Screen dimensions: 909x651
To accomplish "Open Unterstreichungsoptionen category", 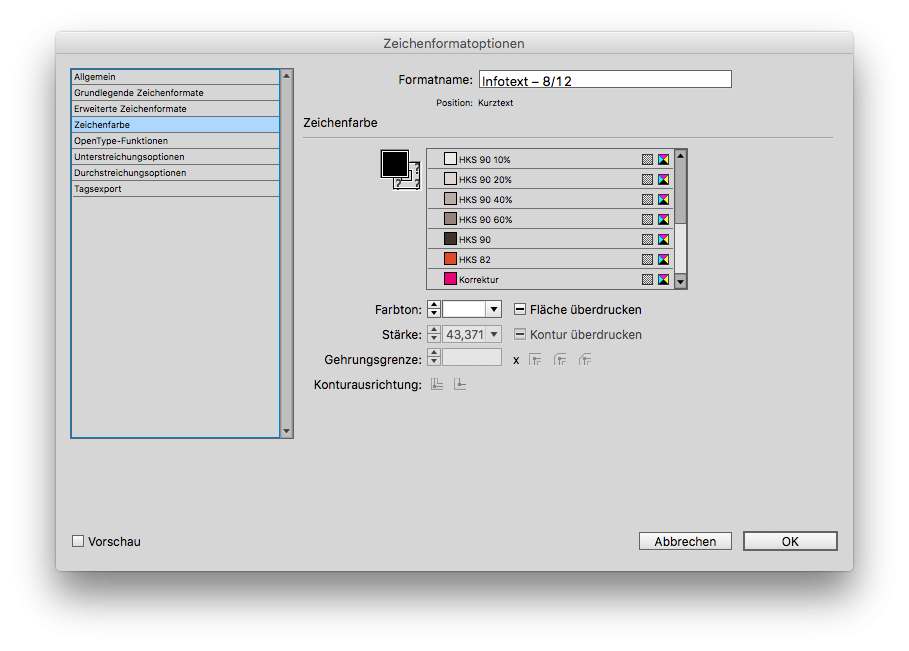I will tap(175, 157).
